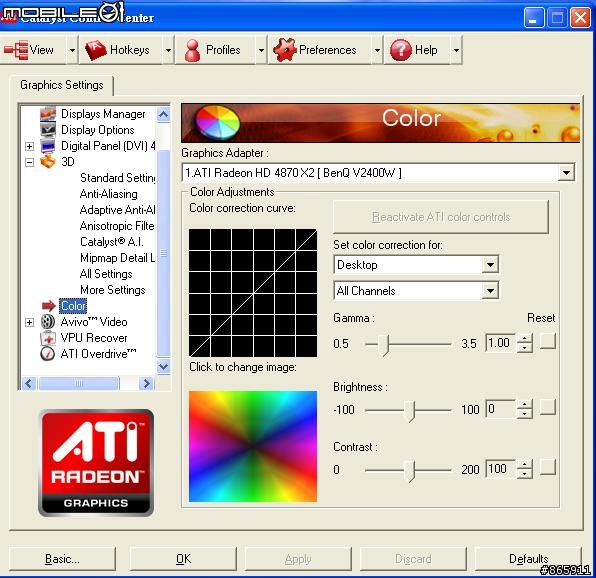Select the Graphics Settings tab
Screen dimensions: 596x578
[x=62, y=85]
